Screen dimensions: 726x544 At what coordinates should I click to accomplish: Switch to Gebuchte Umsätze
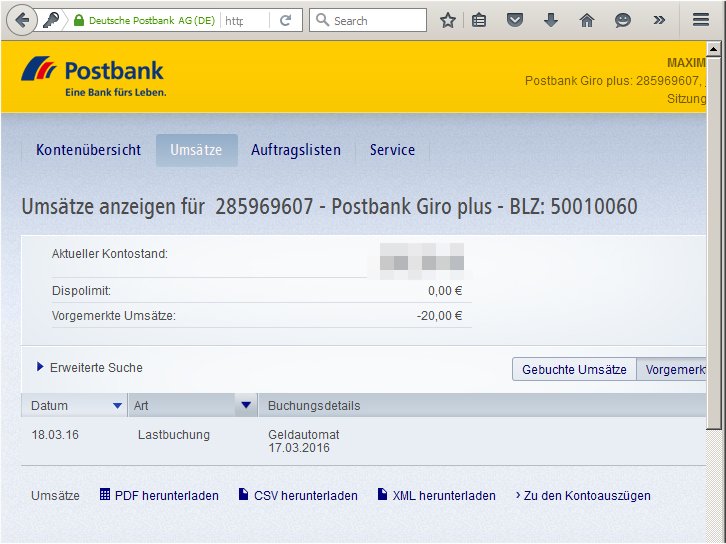(574, 369)
